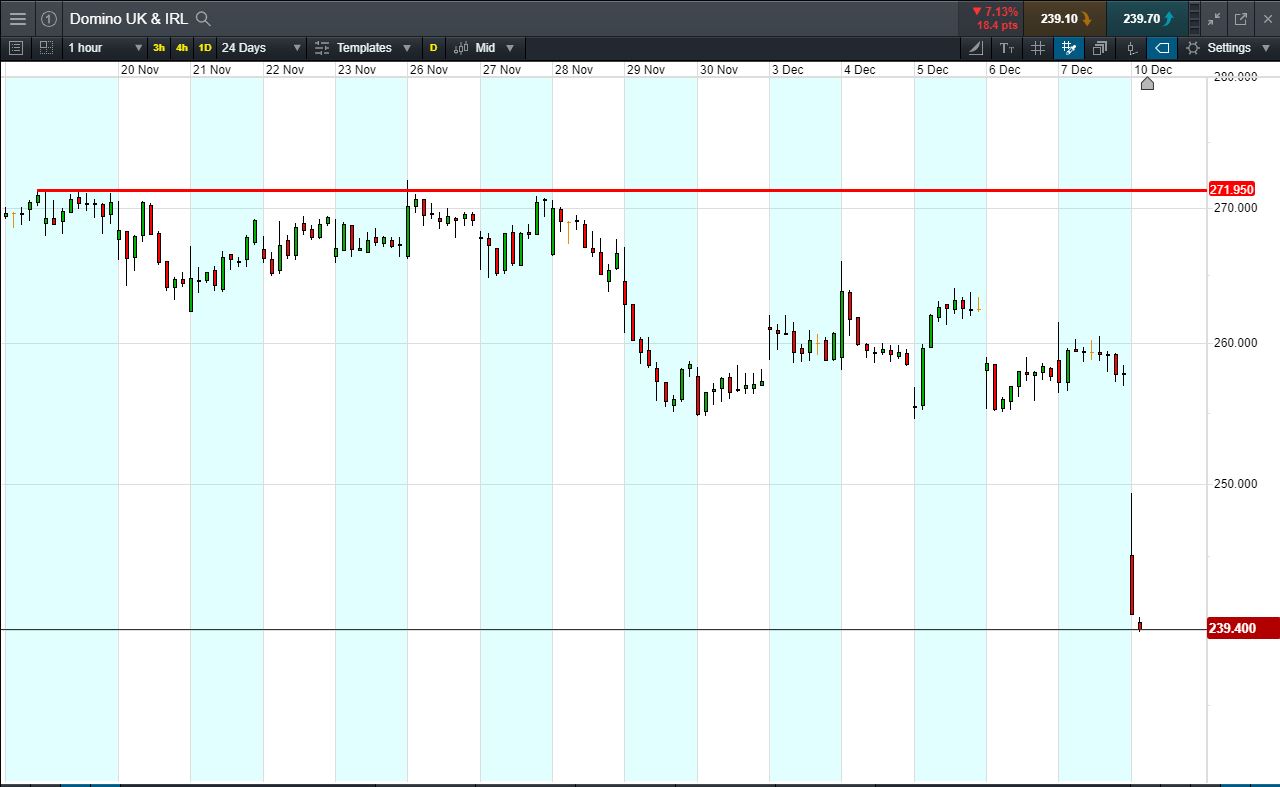Close the Domino UK & IRL chart
The height and width of the screenshot is (787, 1280).
pyautogui.click(x=1267, y=19)
